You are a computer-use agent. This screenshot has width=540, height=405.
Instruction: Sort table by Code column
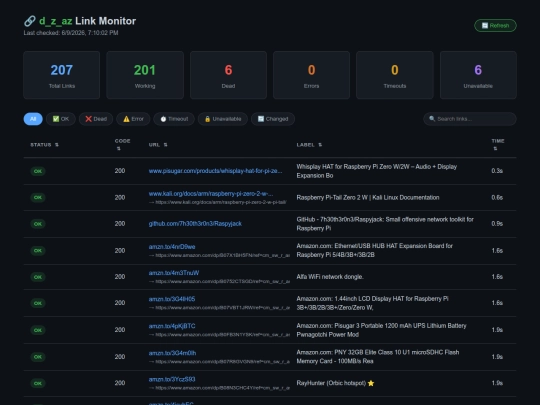coord(122,145)
